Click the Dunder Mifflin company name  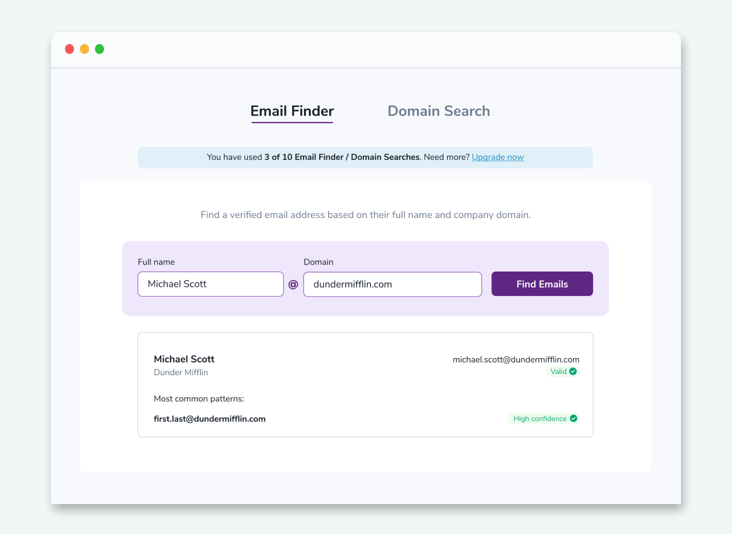tap(181, 373)
